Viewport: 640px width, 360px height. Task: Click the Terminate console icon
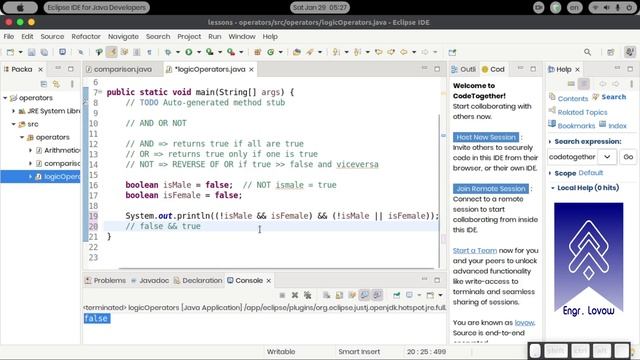click(x=282, y=295)
